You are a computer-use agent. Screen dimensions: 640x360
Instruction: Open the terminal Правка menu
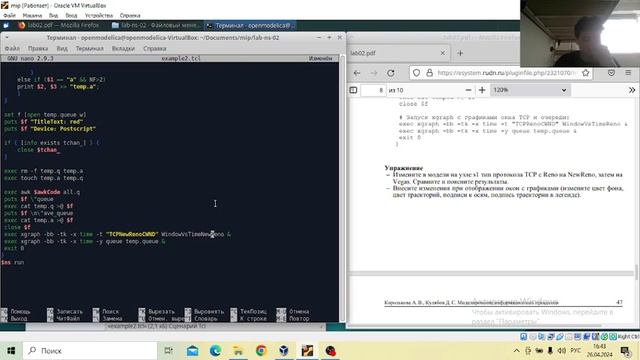click(x=38, y=48)
